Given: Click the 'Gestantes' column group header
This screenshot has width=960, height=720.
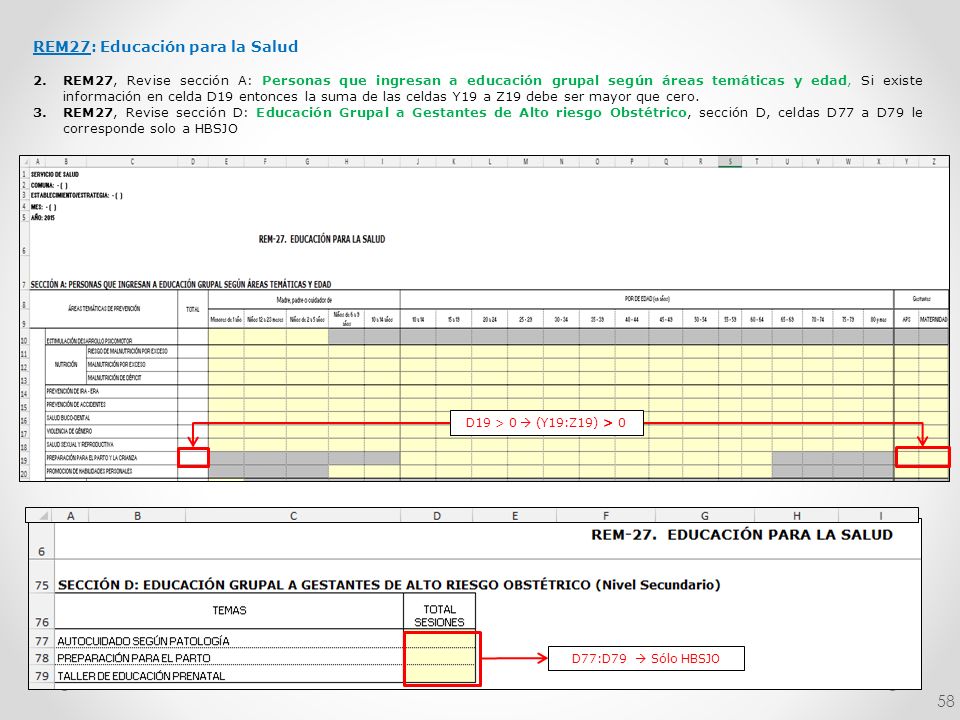Looking at the screenshot, I should coord(921,299).
